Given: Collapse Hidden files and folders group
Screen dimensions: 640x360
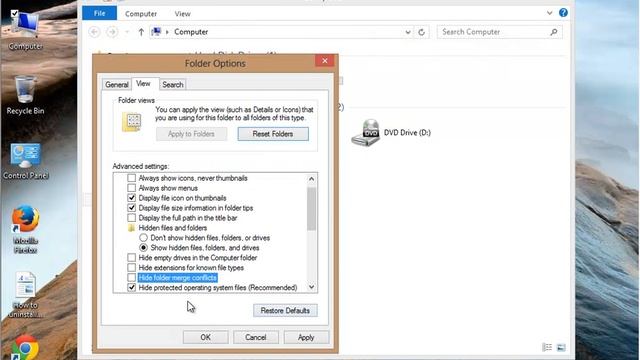Looking at the screenshot, I should (131, 228).
